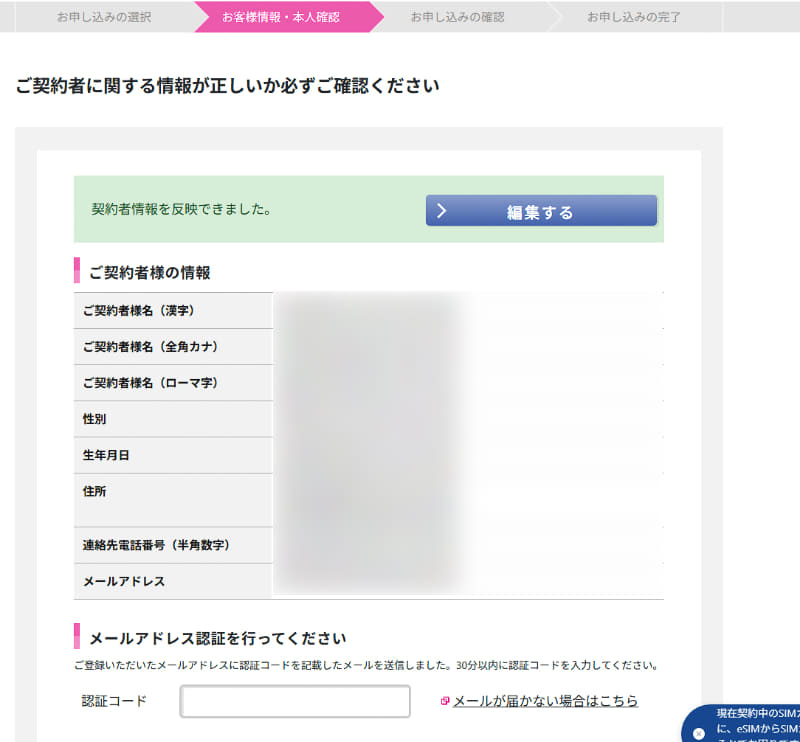
Task: Go to the お申し込みの確認 step
Action: click(x=457, y=17)
